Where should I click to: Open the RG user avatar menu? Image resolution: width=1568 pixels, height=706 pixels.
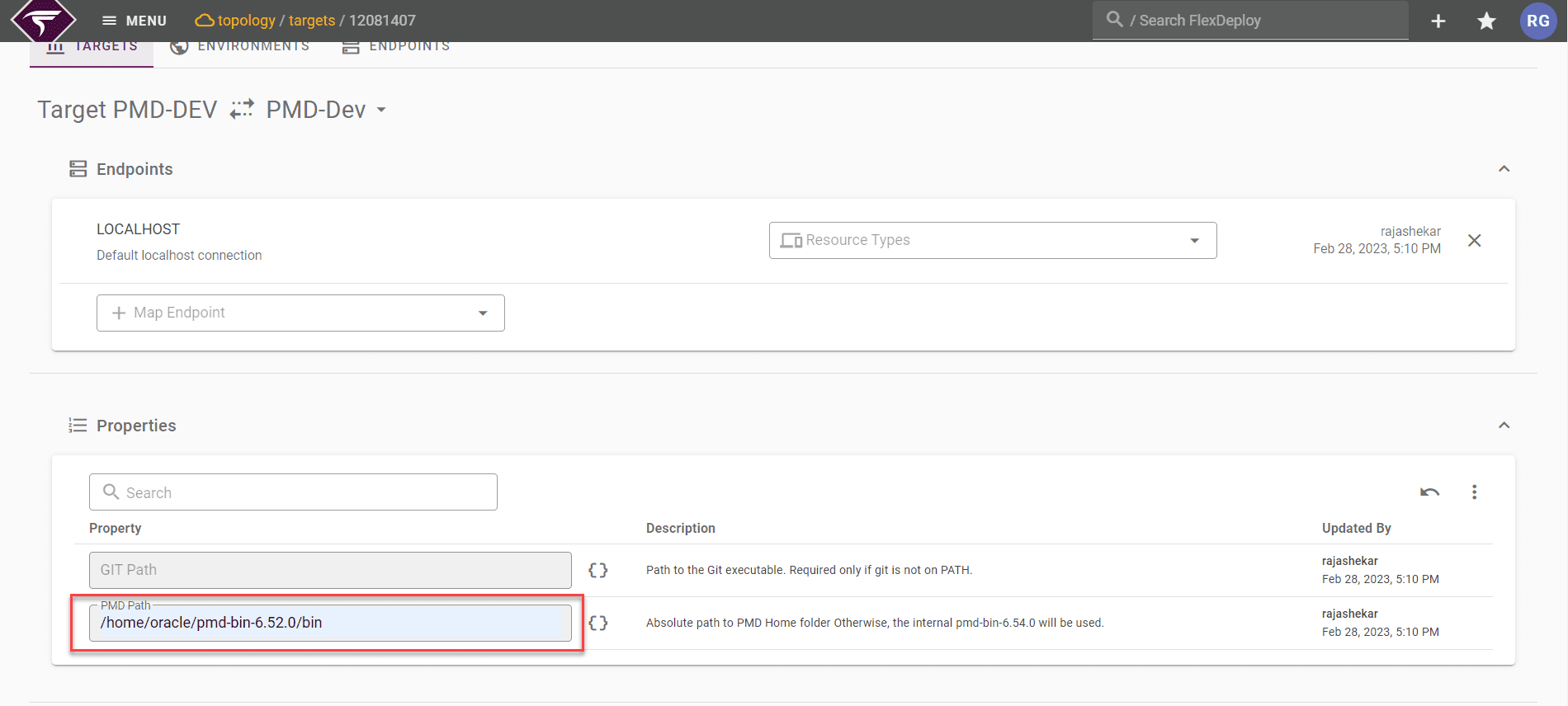tap(1538, 21)
